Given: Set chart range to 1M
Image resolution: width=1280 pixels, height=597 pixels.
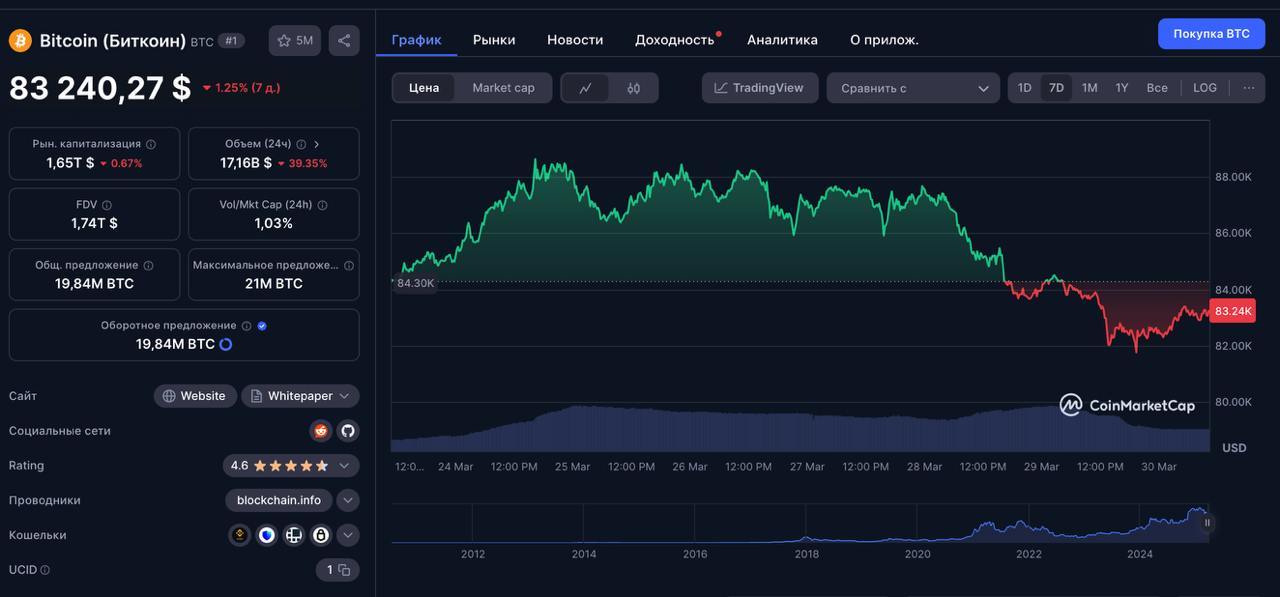Looking at the screenshot, I should tap(1090, 88).
